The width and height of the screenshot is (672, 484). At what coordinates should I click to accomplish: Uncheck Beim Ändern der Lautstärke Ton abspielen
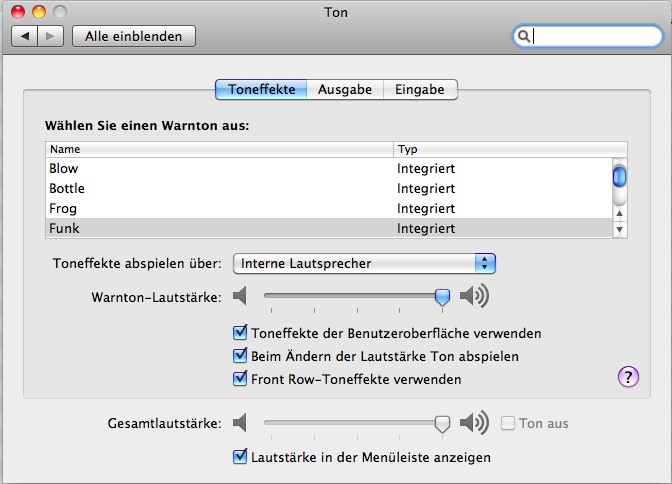click(240, 355)
